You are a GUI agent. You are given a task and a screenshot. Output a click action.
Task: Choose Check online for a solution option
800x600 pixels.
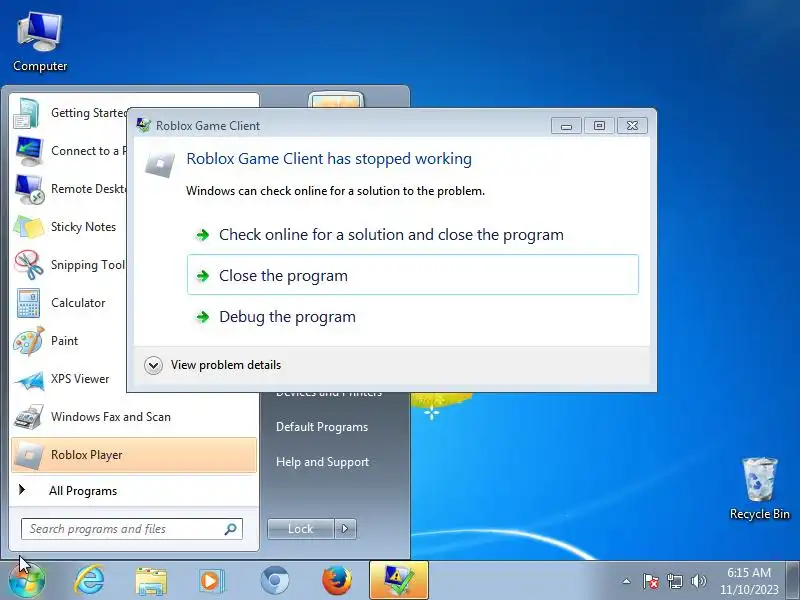[x=413, y=235]
